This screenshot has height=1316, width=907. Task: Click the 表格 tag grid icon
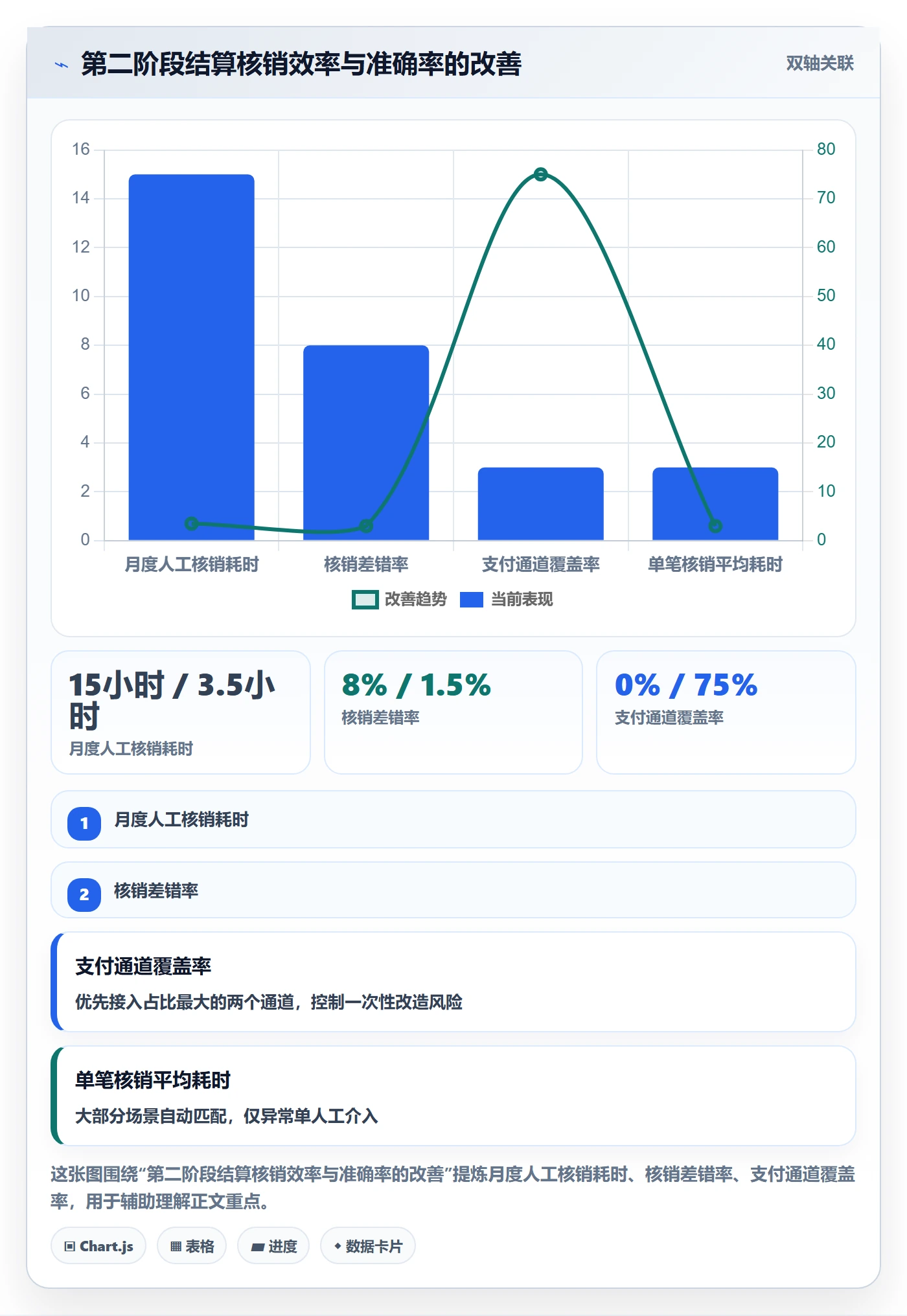176,1247
